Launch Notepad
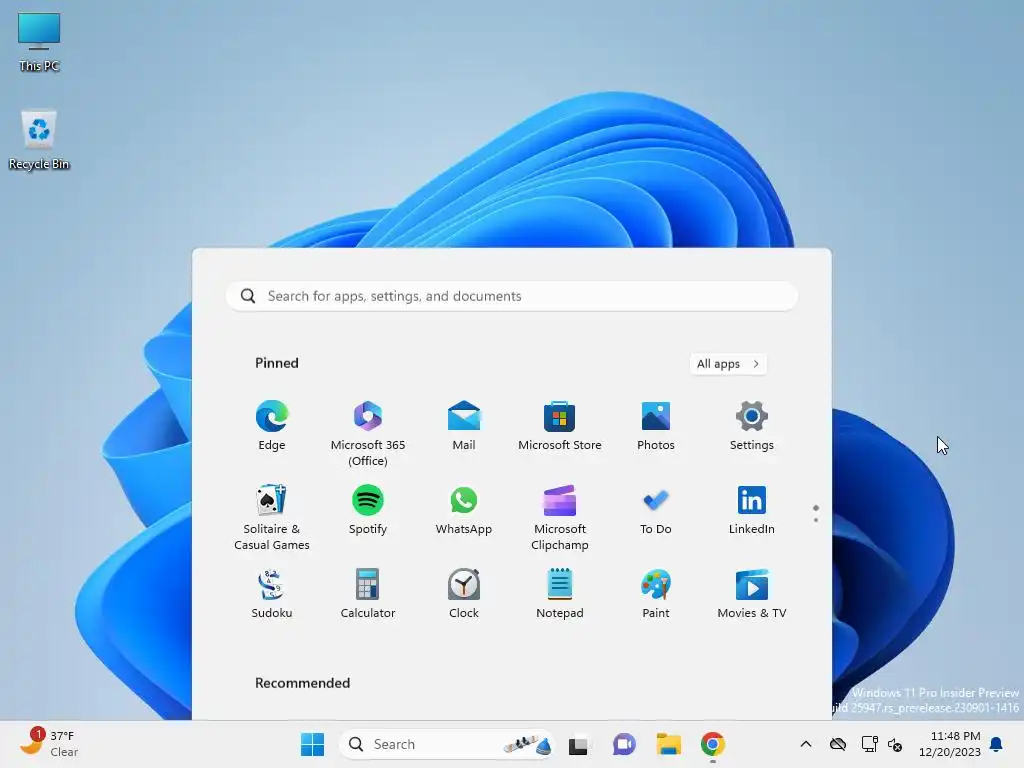This screenshot has width=1024, height=768. (x=560, y=594)
